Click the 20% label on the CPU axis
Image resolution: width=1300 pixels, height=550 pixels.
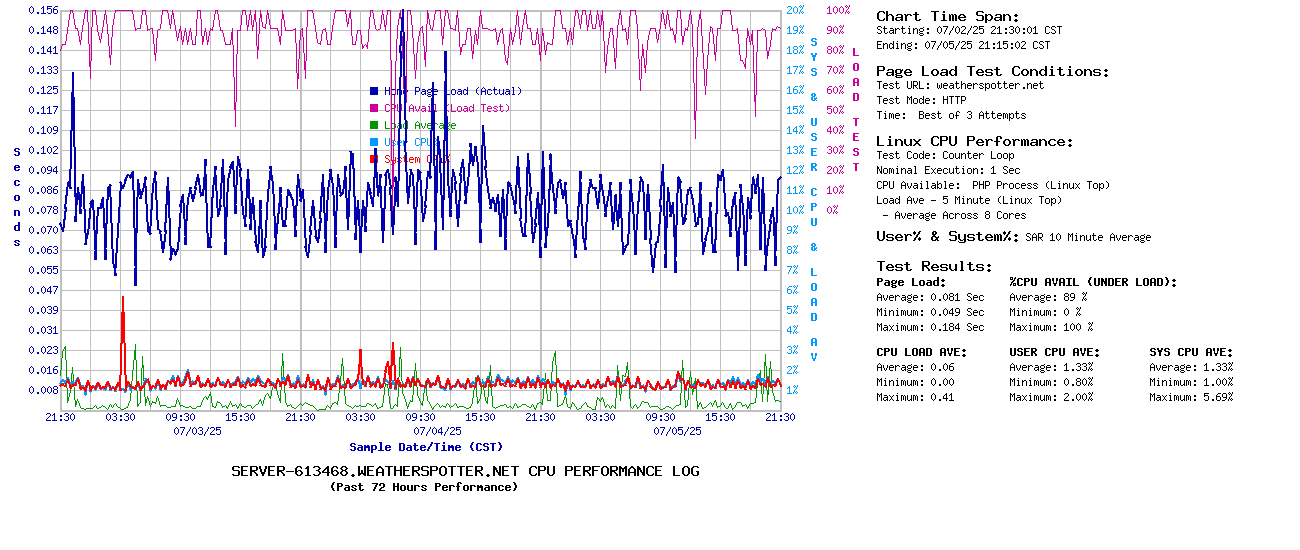coord(795,10)
